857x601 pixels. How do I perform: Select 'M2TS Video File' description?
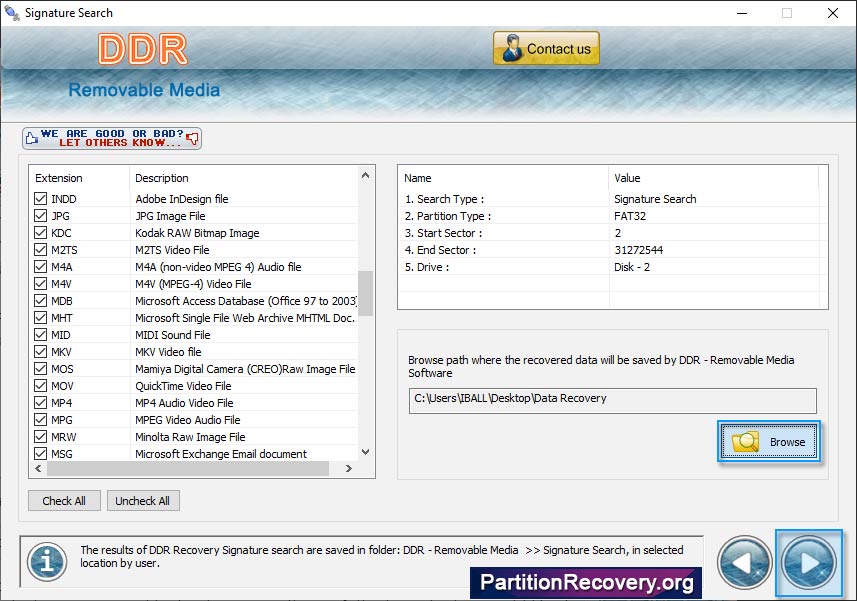coord(172,250)
